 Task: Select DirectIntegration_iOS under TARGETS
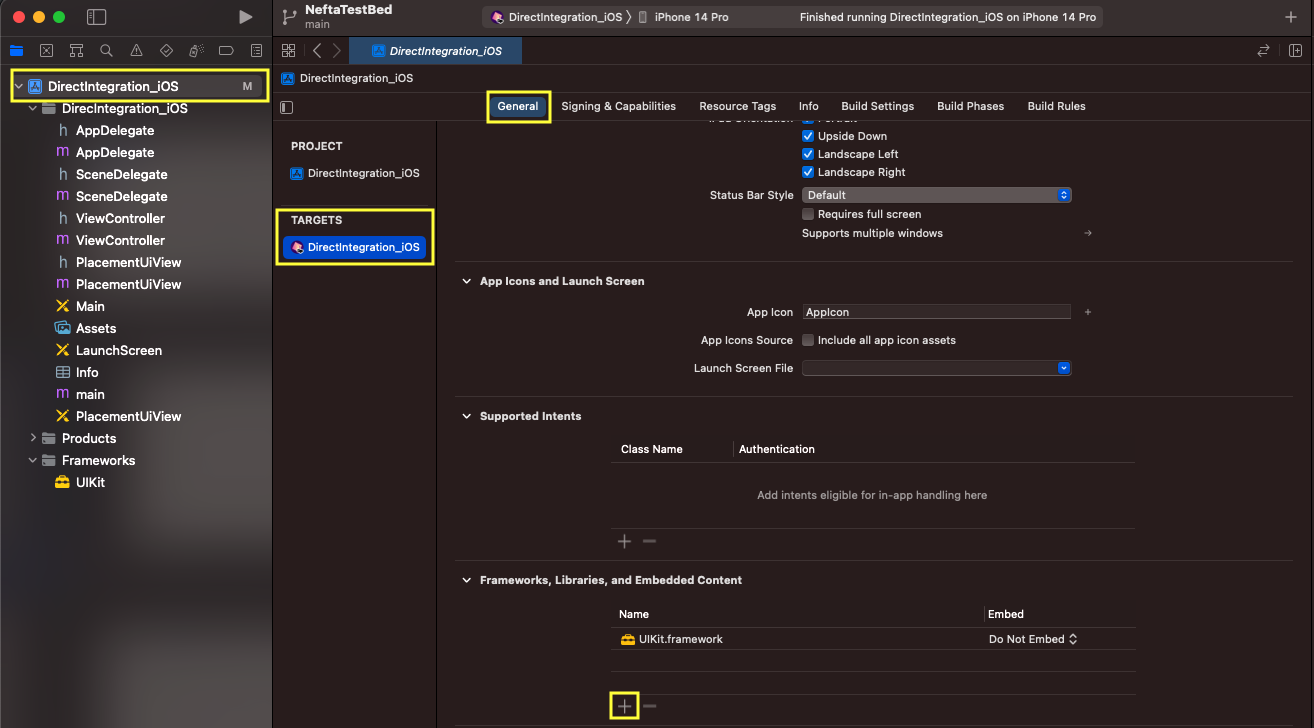[x=355, y=247]
